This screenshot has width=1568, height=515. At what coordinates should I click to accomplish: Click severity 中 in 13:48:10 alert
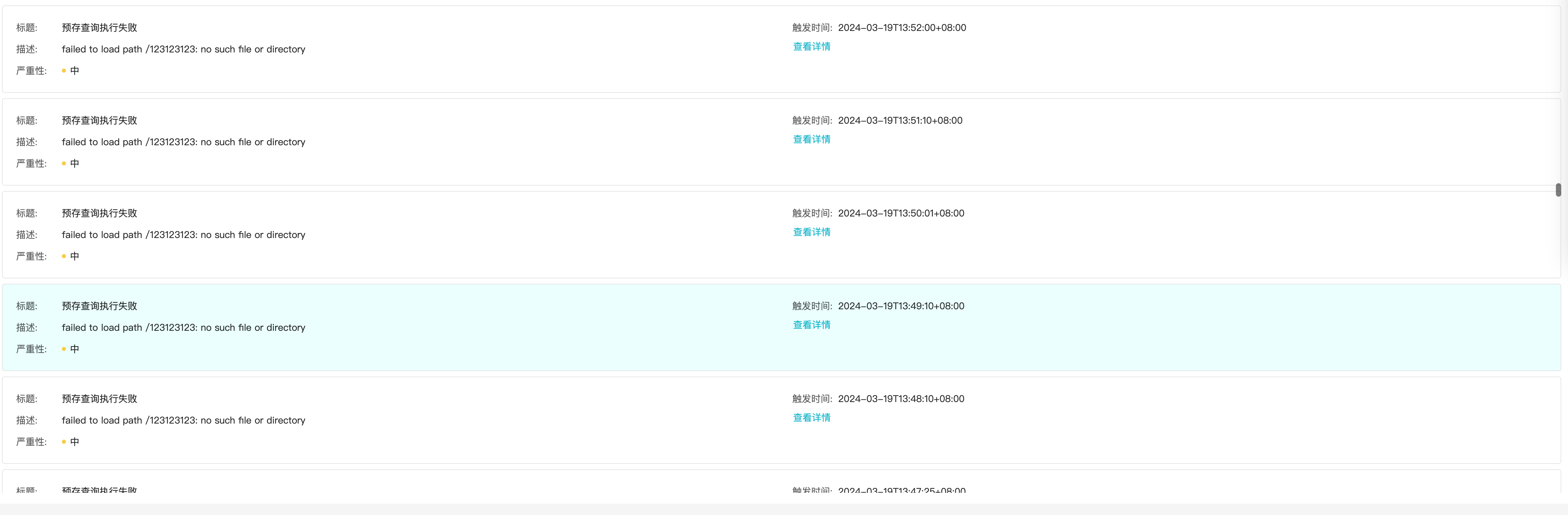(x=75, y=442)
